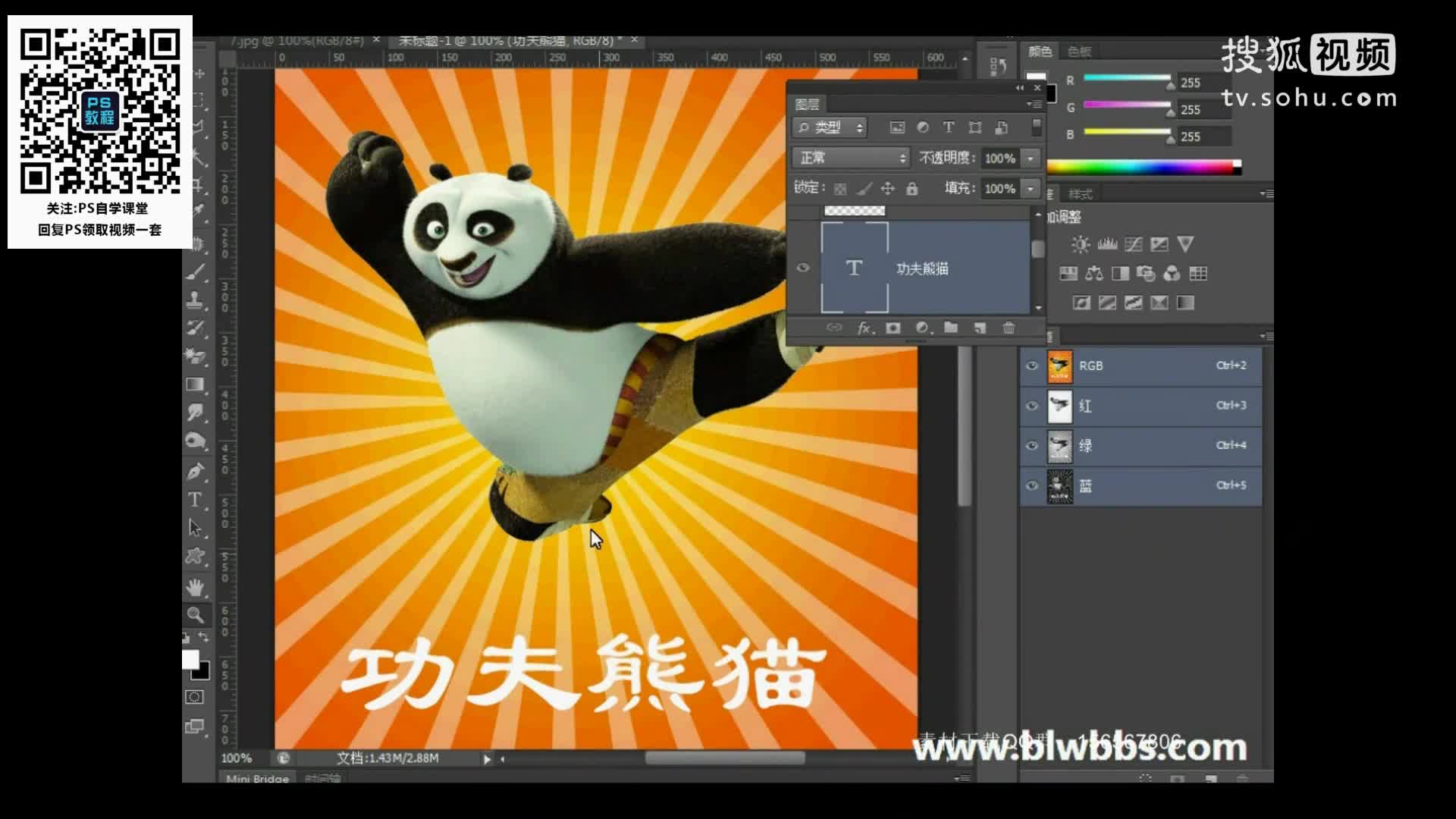Viewport: 1456px width, 819px height.
Task: Toggle lock transparent pixels
Action: tap(840, 189)
